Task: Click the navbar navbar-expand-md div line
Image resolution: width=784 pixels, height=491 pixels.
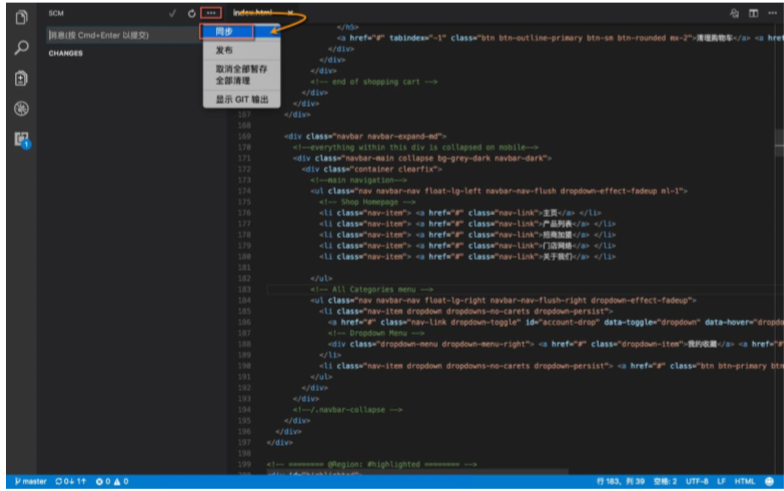Action: [x=365, y=136]
